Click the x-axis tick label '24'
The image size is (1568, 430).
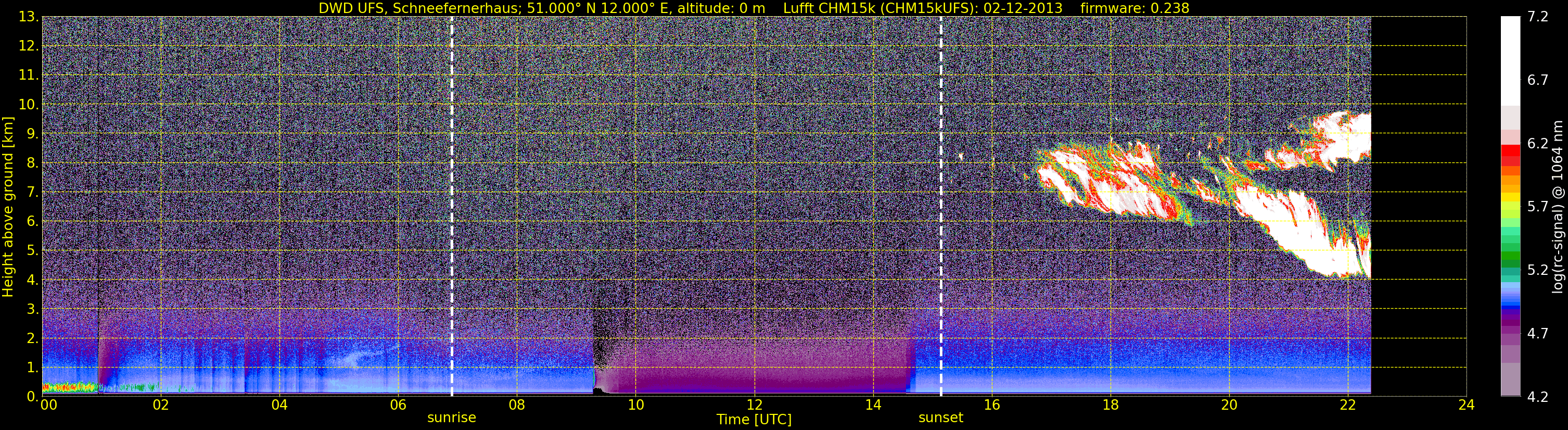(1467, 405)
